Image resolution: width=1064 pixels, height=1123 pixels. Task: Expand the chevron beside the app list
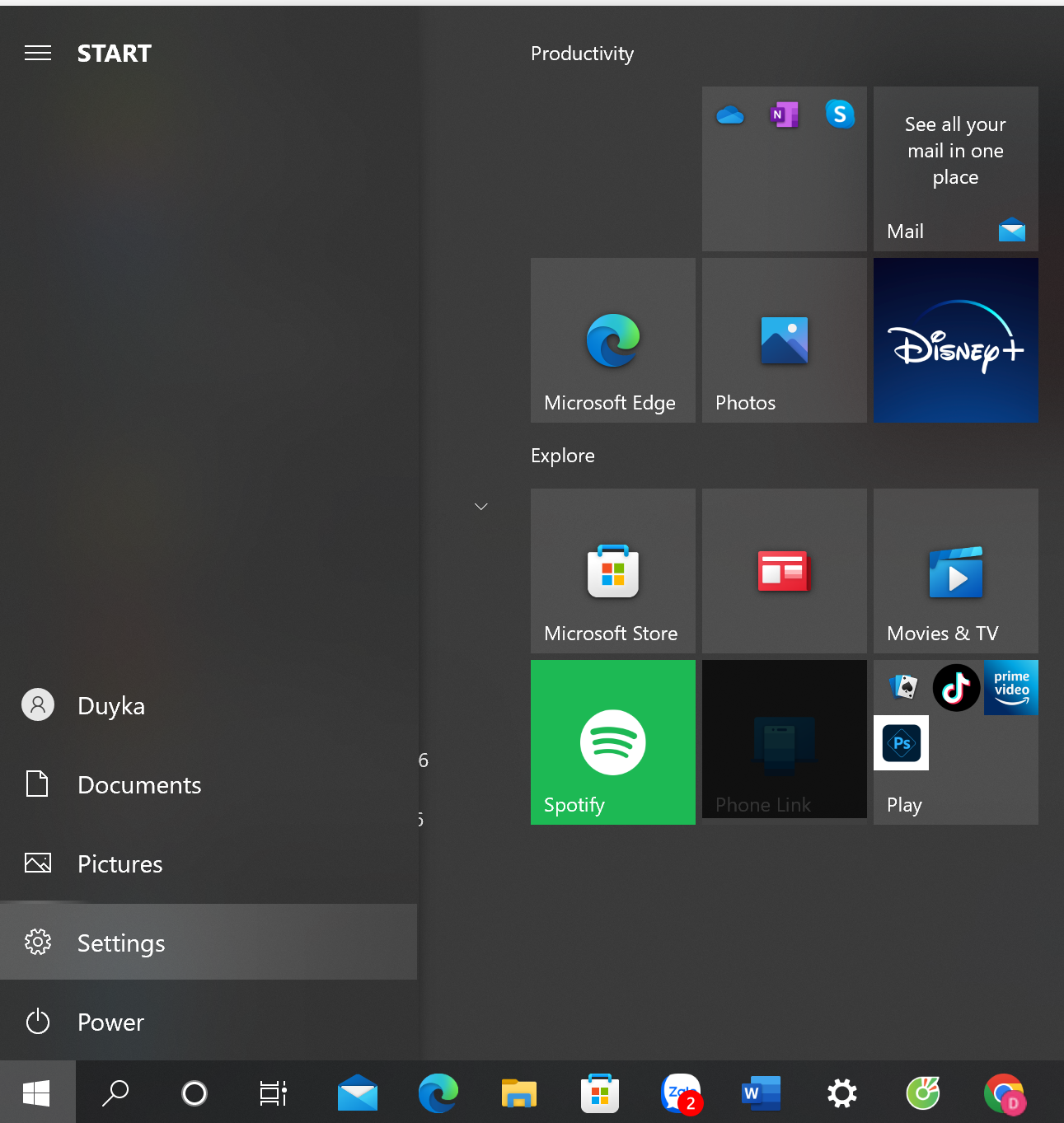(x=481, y=506)
